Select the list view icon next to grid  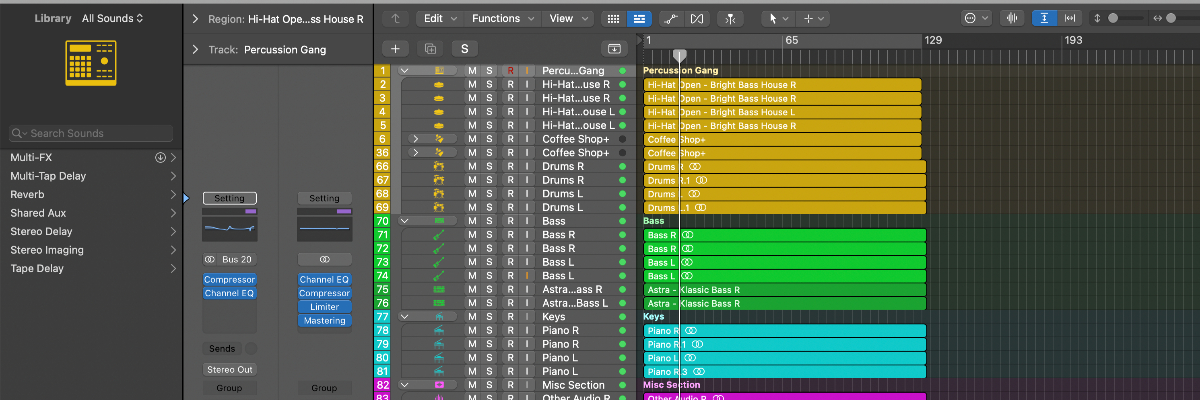click(x=639, y=18)
